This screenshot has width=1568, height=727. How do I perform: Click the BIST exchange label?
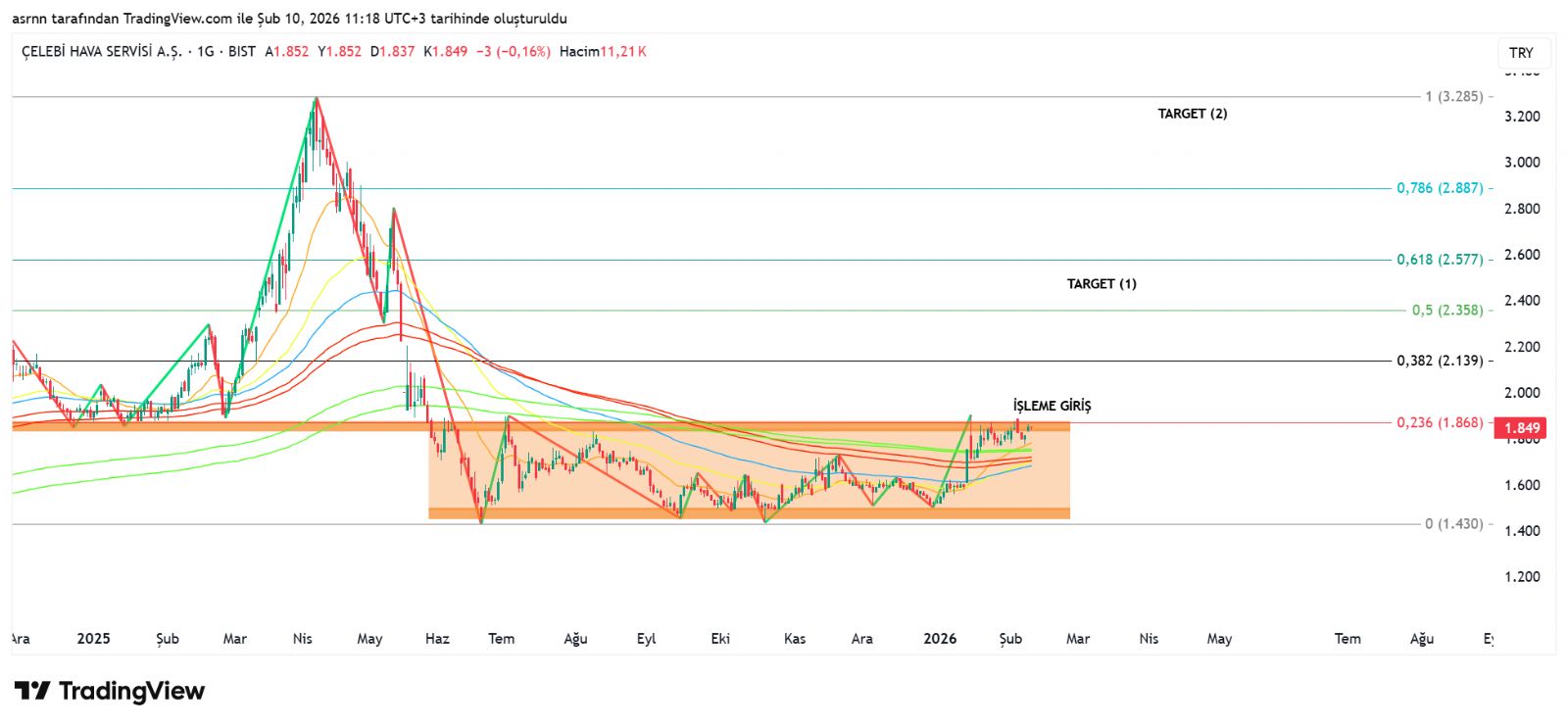point(242,52)
